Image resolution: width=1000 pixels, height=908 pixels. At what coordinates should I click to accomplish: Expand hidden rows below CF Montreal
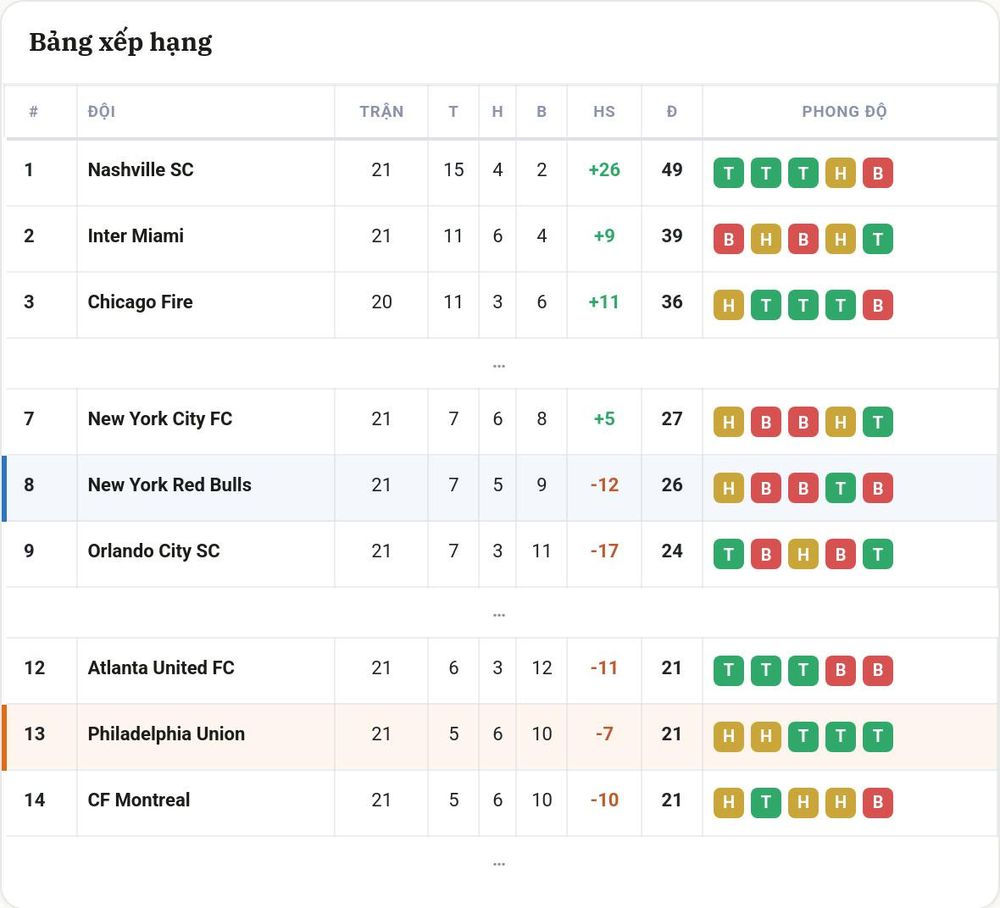(x=499, y=864)
